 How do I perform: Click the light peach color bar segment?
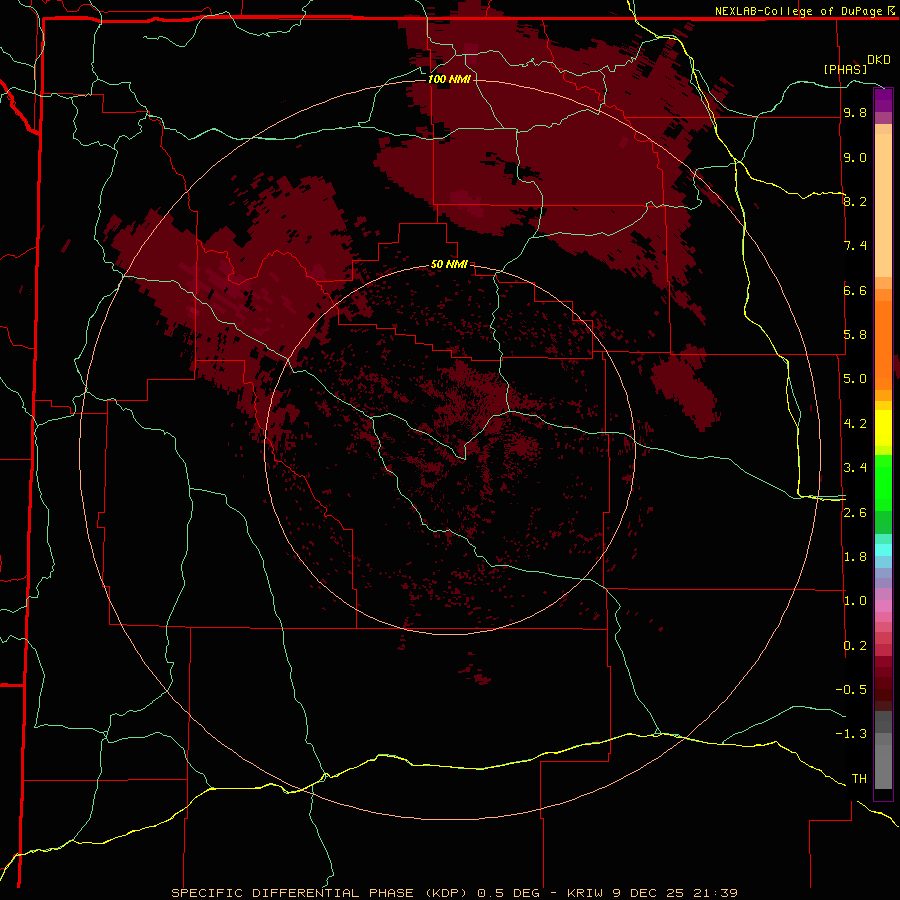tap(883, 205)
